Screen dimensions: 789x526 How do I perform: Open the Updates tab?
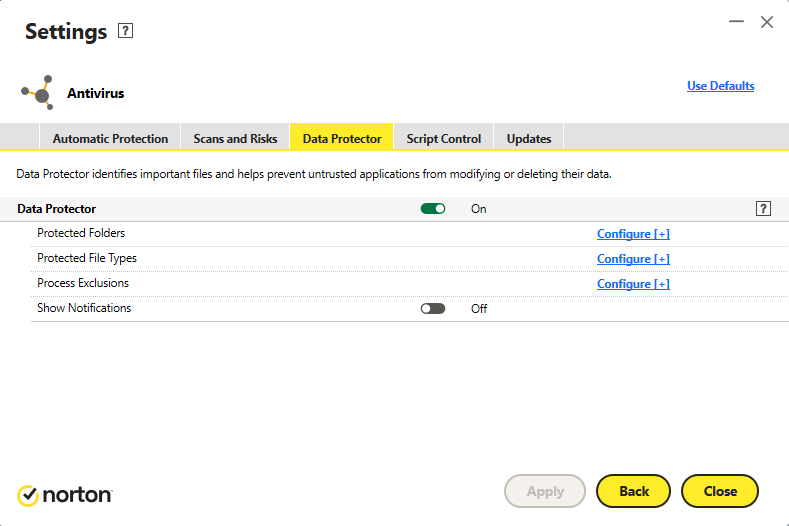pyautogui.click(x=528, y=138)
